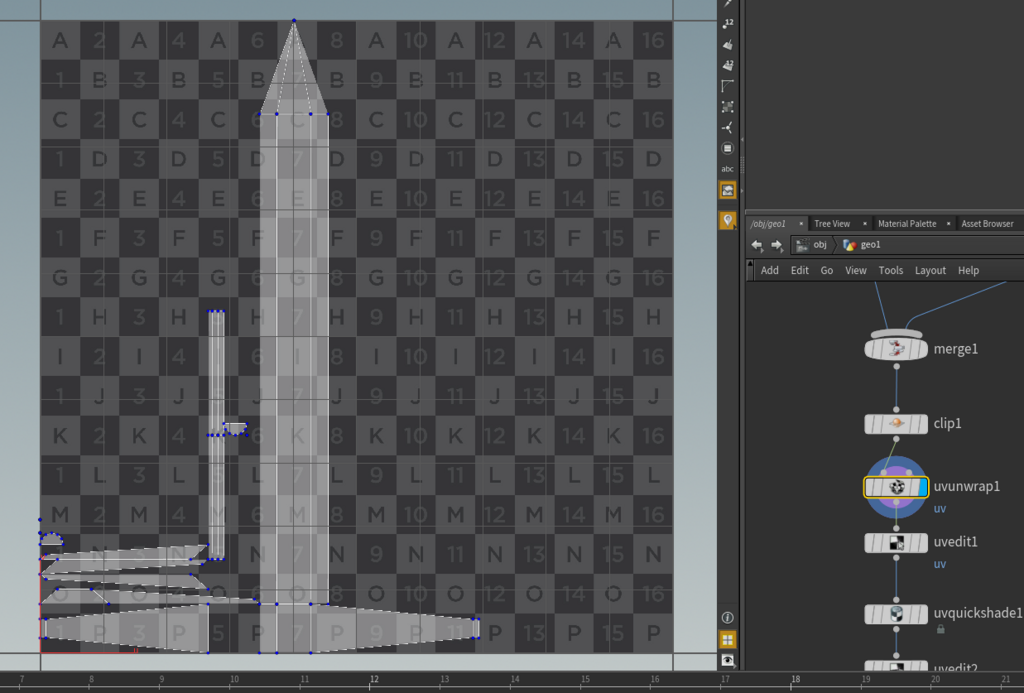Toggle blue display flag on uvunwrap1
Image resolution: width=1024 pixels, height=693 pixels.
click(x=923, y=487)
